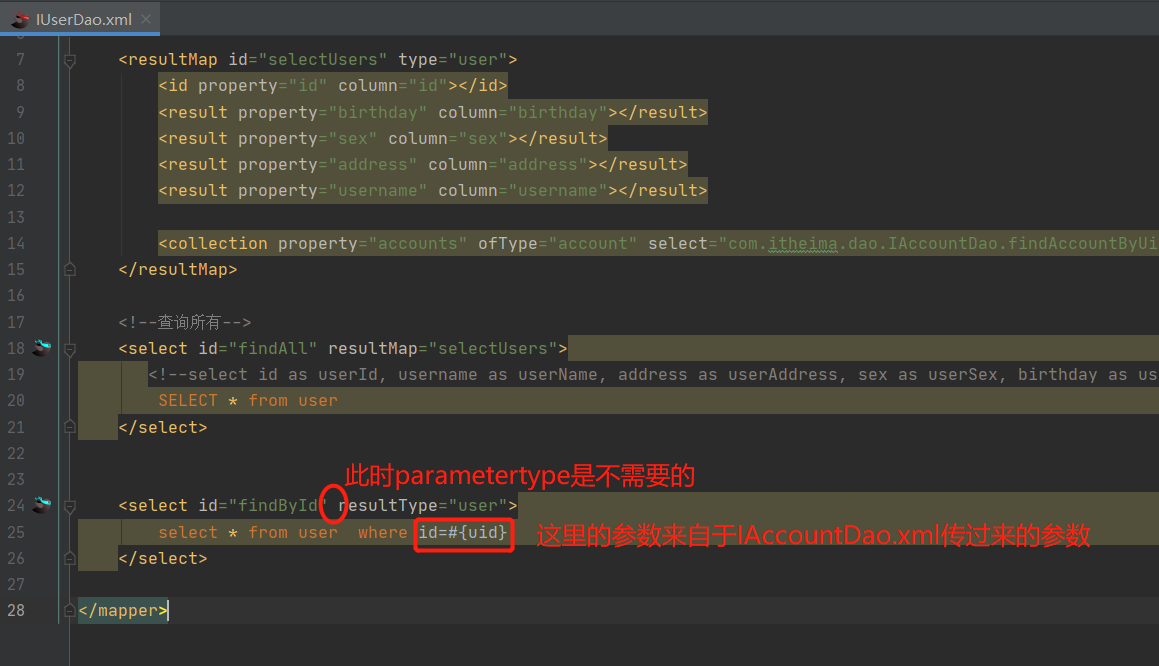Select the IUserDao.xml editor tab
The width and height of the screenshot is (1159, 666).
(x=80, y=19)
